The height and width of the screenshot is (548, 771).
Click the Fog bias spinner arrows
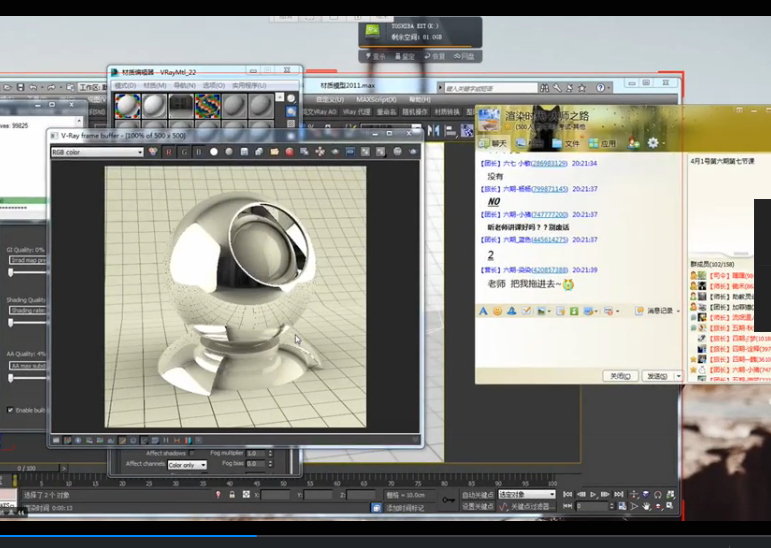pos(270,463)
